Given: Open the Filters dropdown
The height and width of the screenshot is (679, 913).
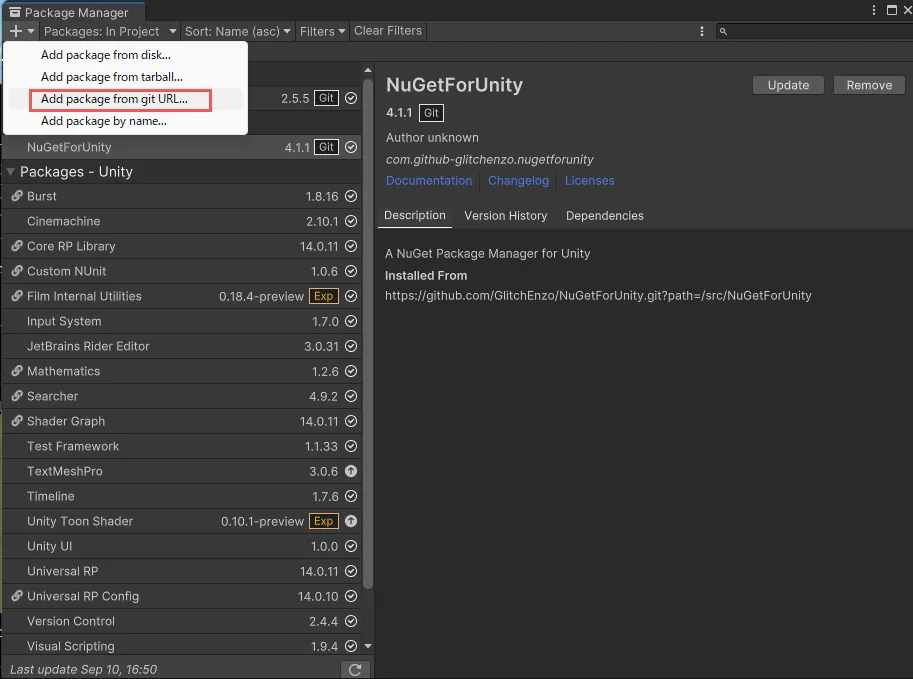Looking at the screenshot, I should pos(322,31).
